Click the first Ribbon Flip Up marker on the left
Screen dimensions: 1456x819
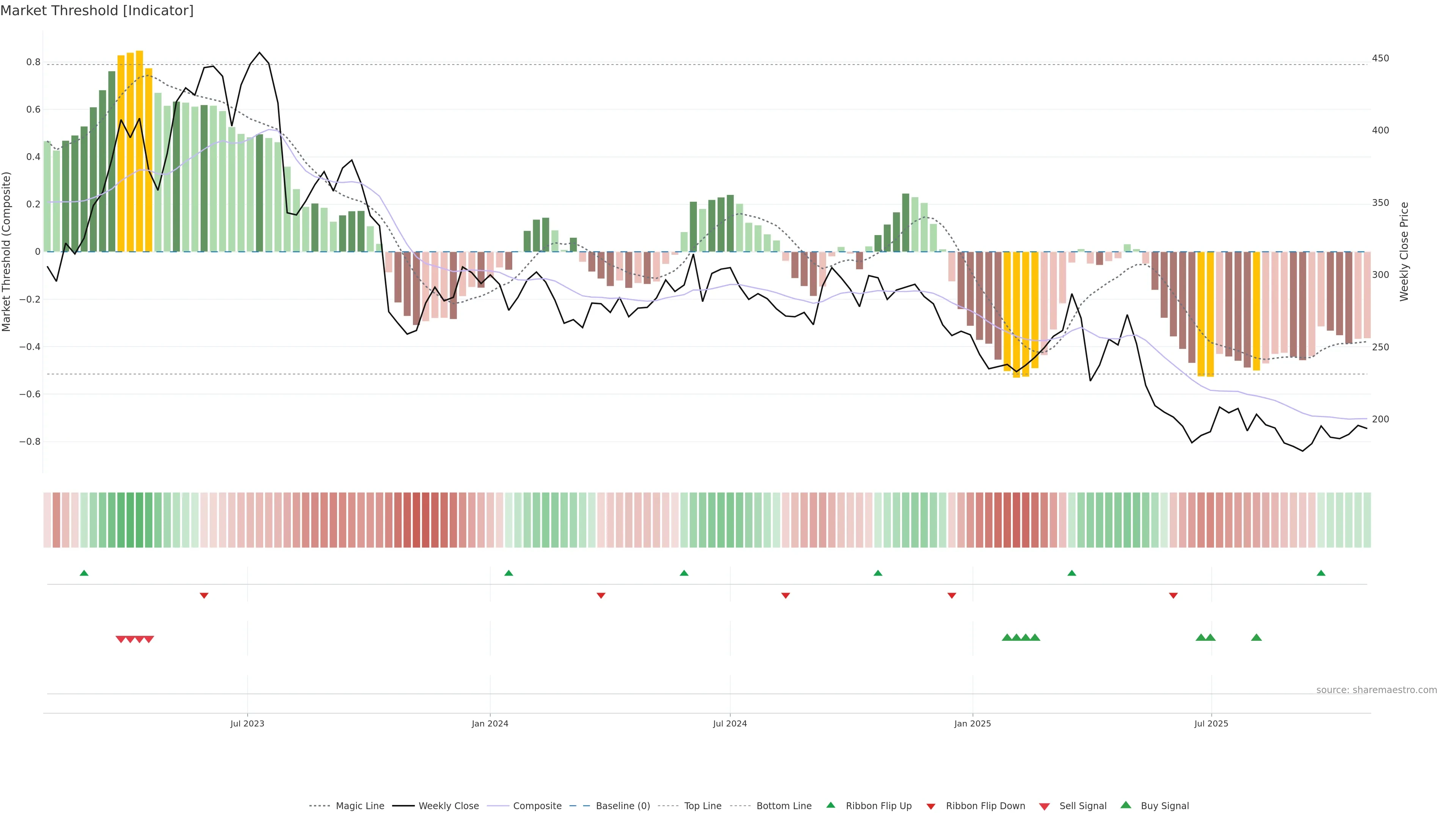point(84,573)
